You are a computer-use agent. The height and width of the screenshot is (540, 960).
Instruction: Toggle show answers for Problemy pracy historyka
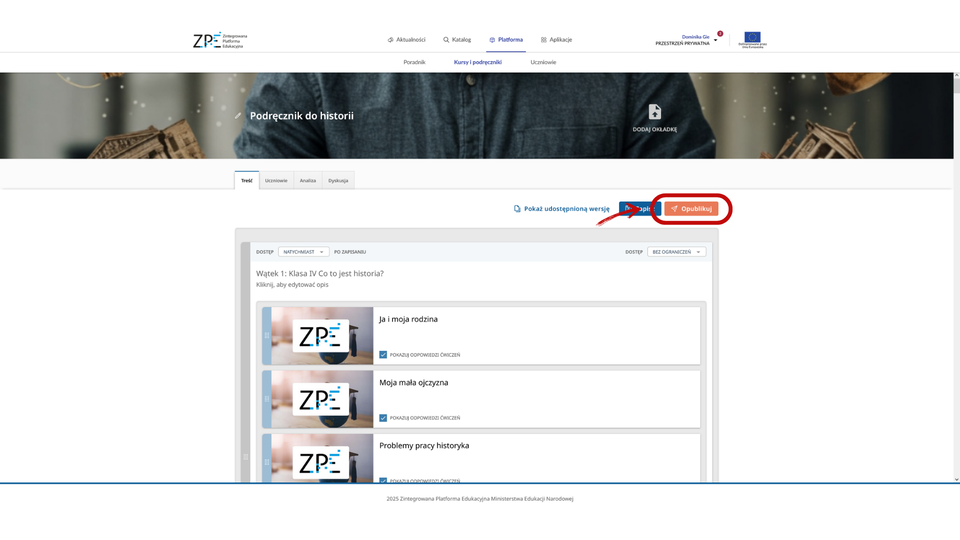point(383,480)
